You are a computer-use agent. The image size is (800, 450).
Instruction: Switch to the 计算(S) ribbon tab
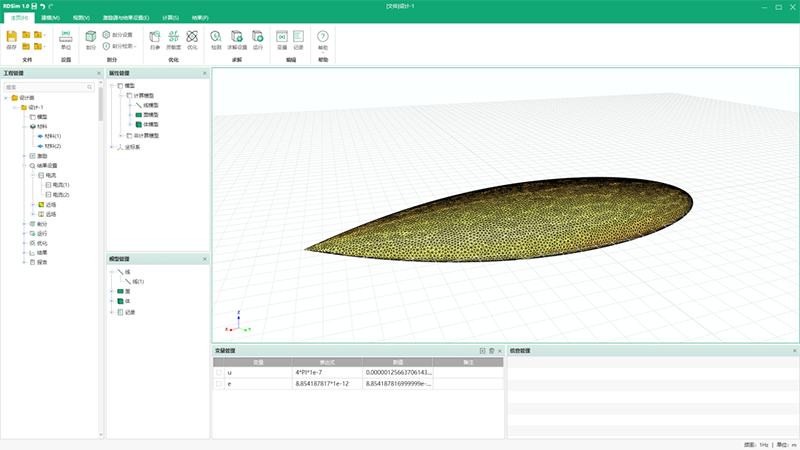coord(171,18)
